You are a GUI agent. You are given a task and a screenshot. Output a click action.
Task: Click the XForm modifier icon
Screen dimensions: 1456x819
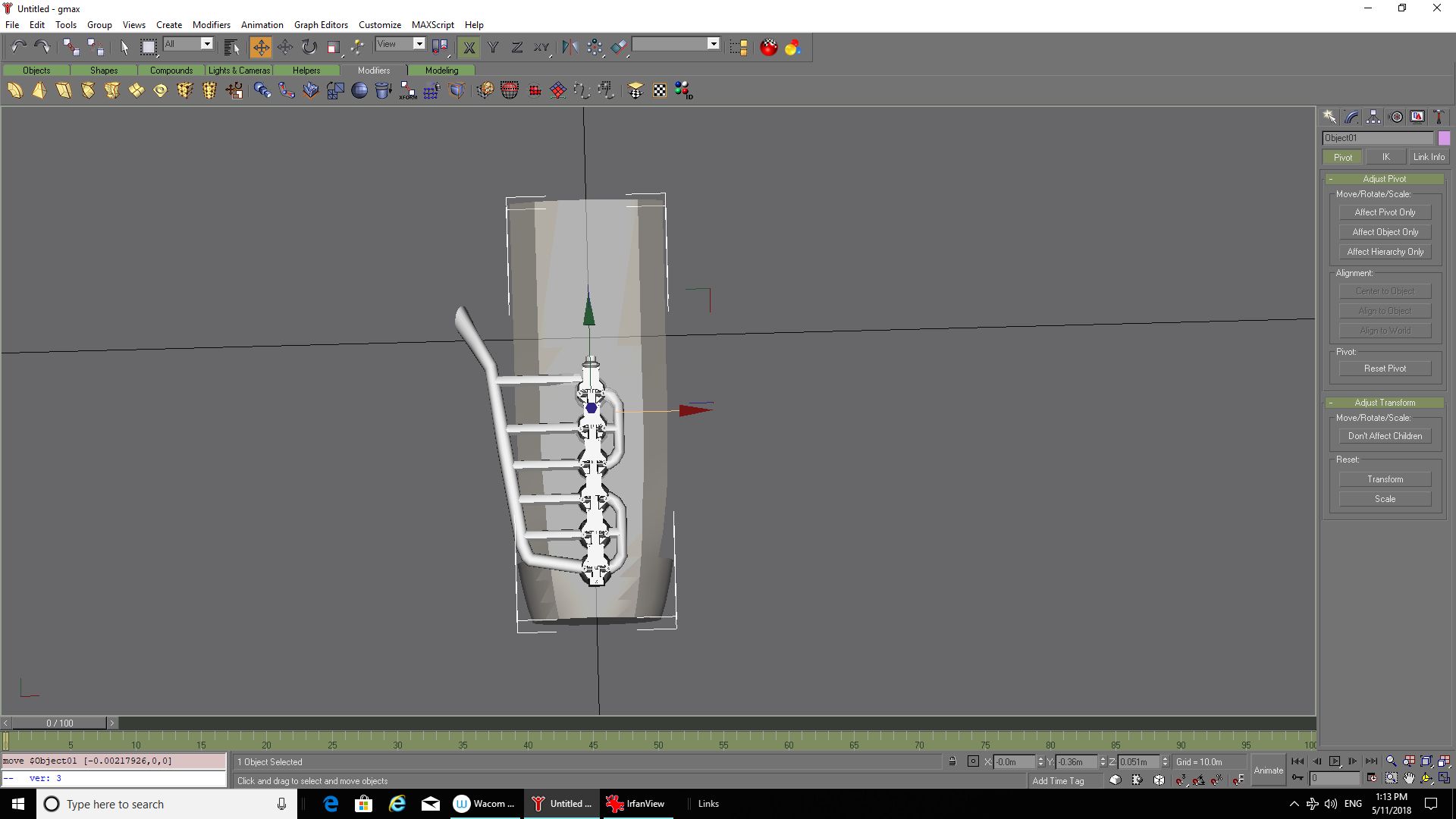point(408,91)
